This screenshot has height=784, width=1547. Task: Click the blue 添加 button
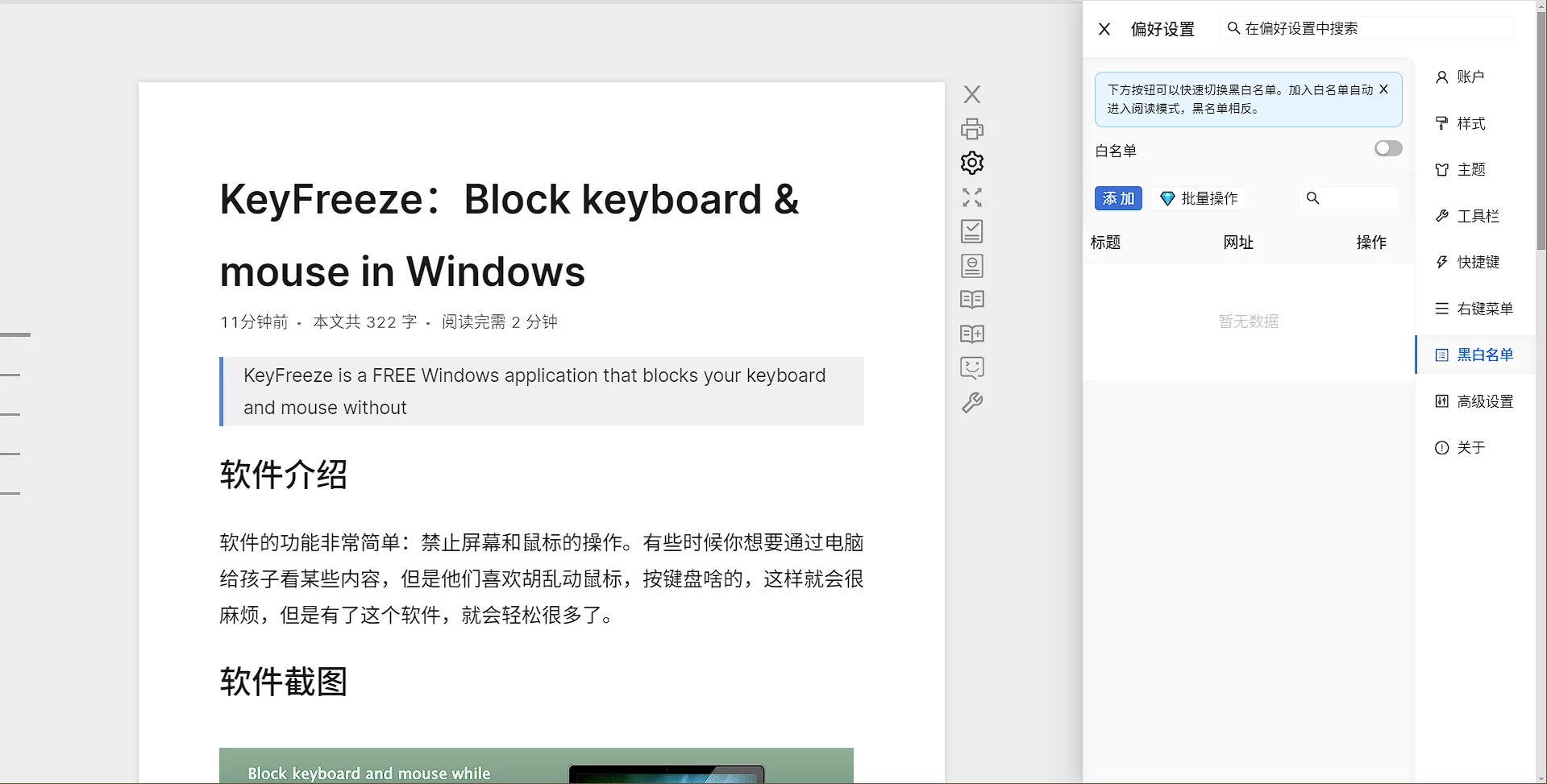1118,198
